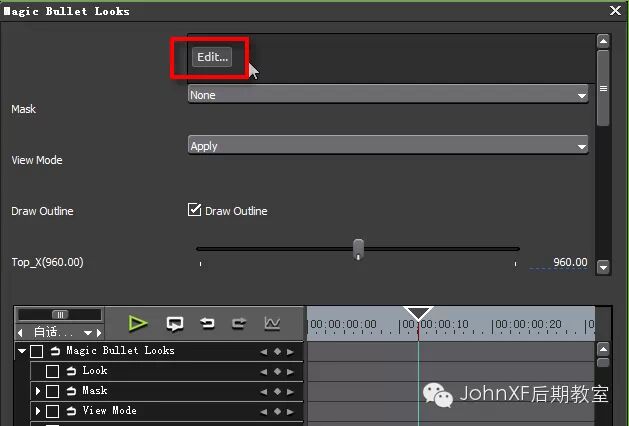This screenshot has width=629, height=426.
Task: Enable keyframe checkbox for Mask row
Action: (x=53, y=391)
